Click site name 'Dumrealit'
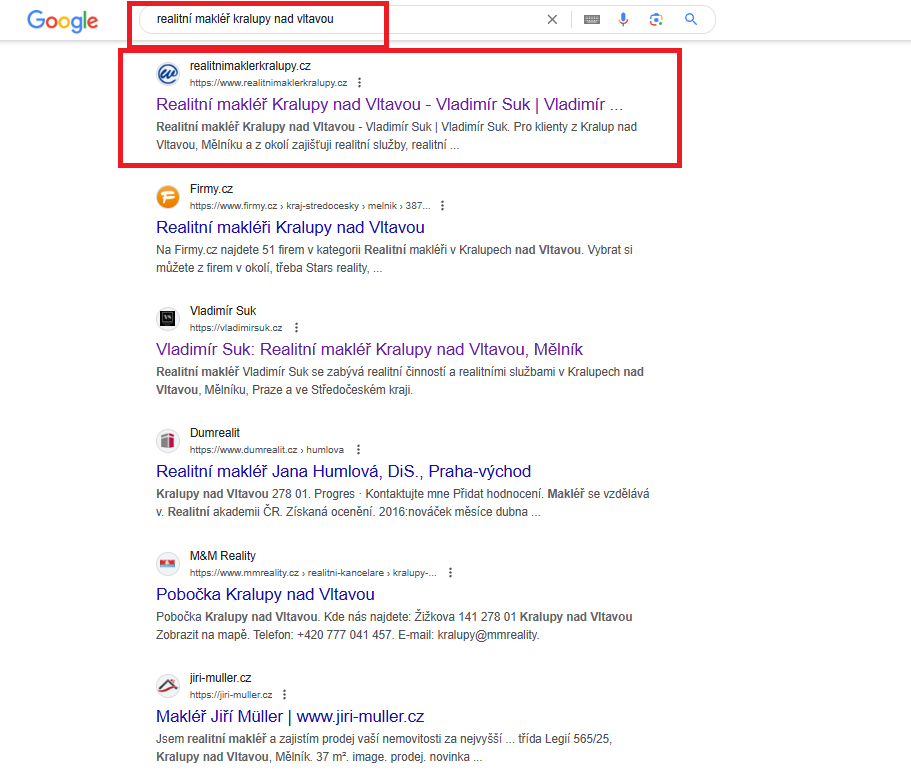 point(215,433)
